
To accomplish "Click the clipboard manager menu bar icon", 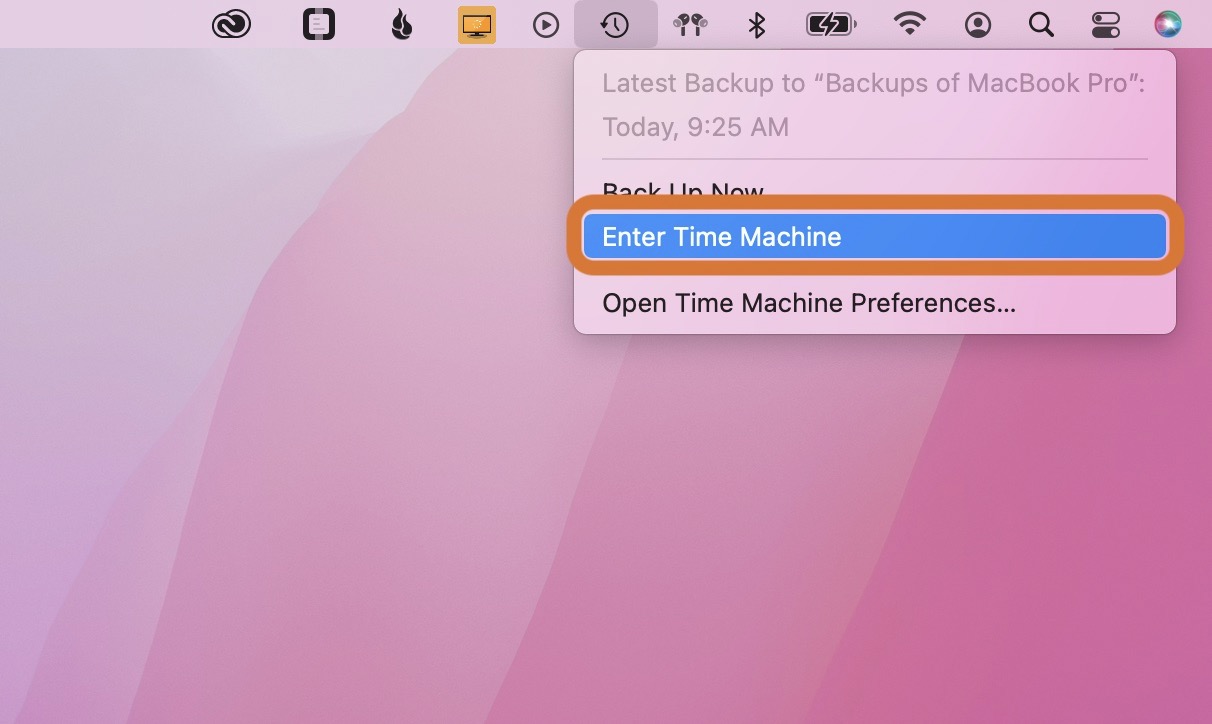I will click(318, 24).
